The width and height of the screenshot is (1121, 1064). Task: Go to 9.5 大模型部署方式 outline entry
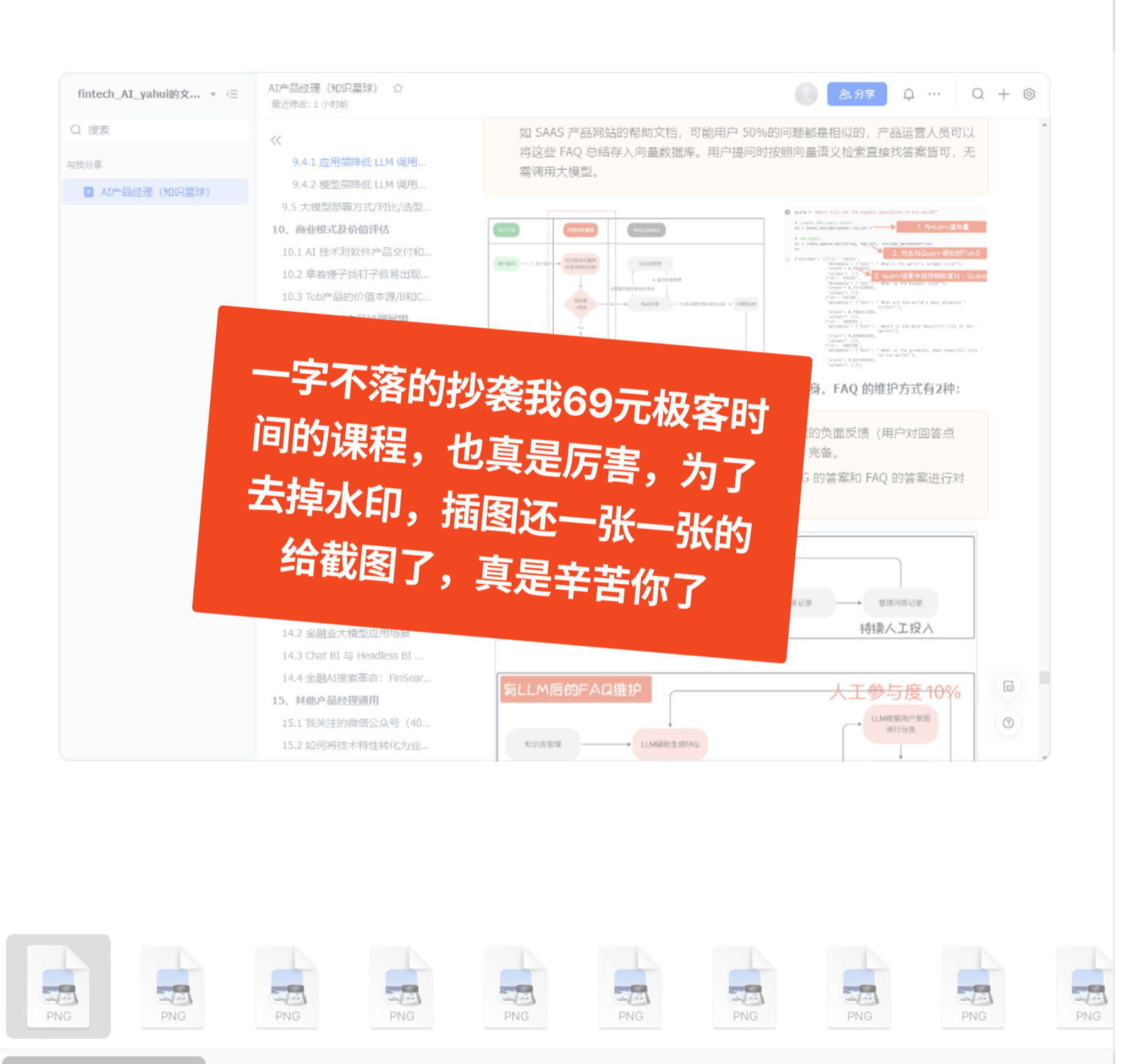[356, 207]
